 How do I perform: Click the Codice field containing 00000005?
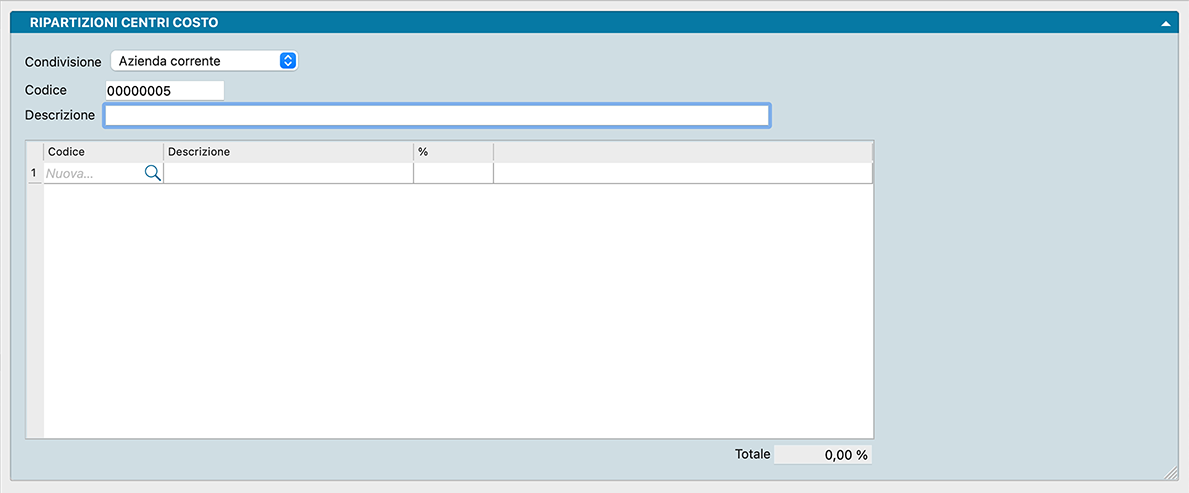[x=164, y=91]
